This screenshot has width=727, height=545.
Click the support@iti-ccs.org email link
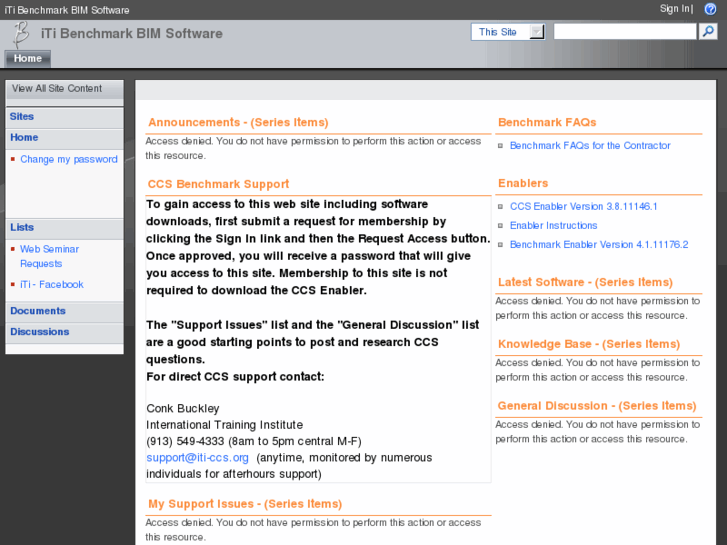(x=198, y=458)
